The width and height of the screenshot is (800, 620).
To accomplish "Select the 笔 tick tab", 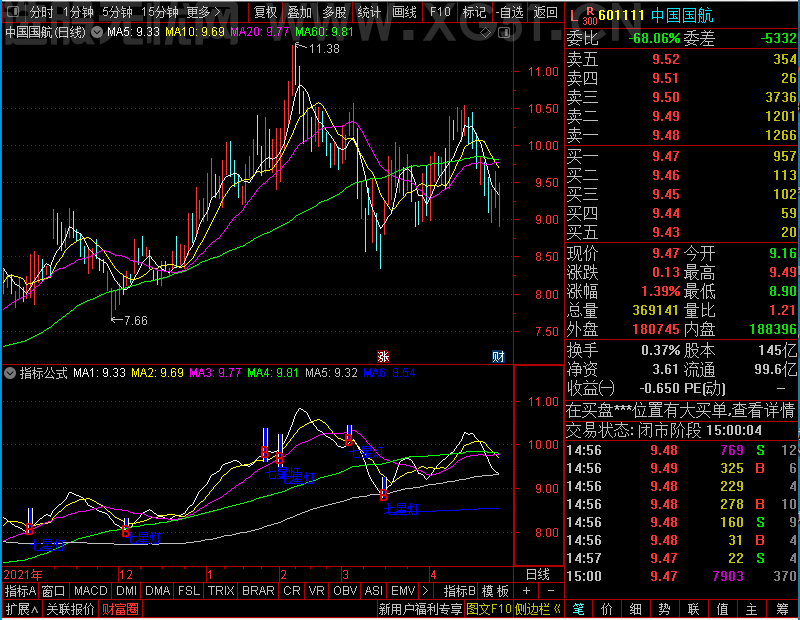I will tap(578, 609).
